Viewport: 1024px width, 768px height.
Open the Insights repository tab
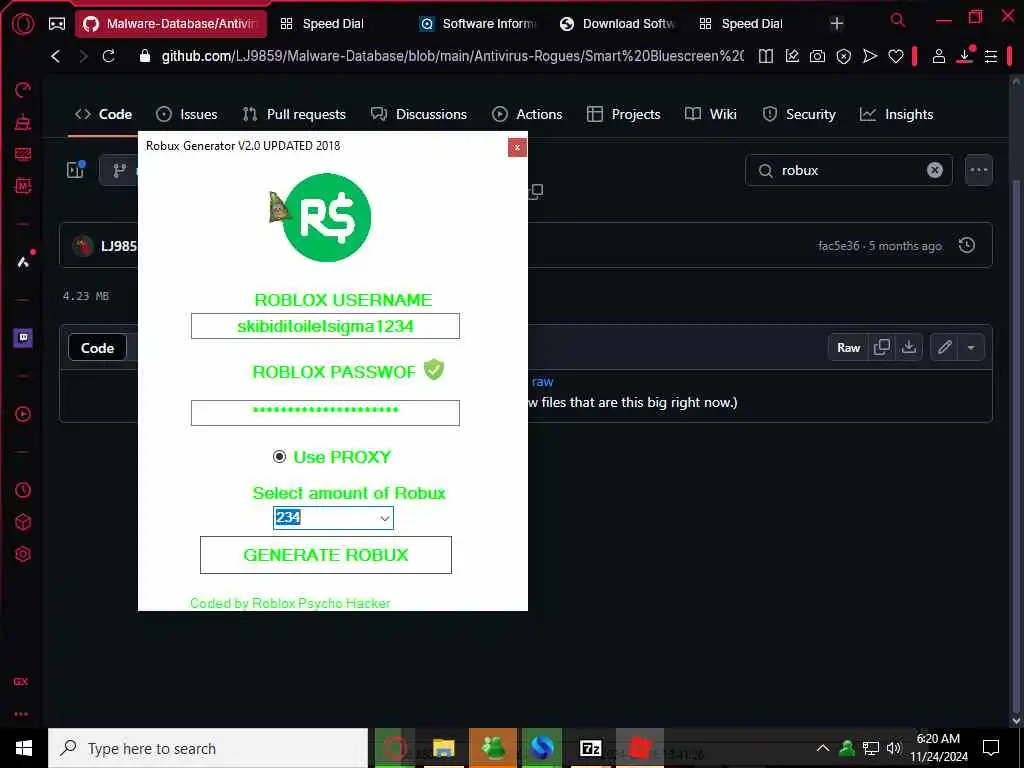tap(896, 114)
